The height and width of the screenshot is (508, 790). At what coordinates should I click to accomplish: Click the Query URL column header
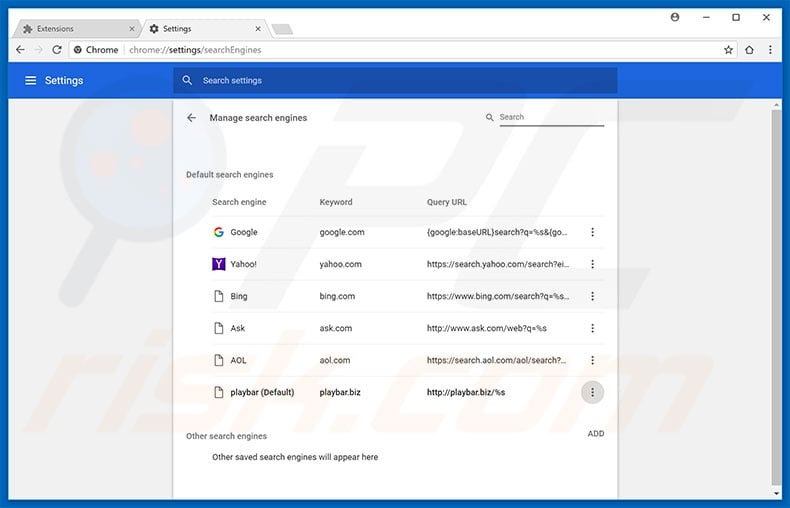coord(446,202)
